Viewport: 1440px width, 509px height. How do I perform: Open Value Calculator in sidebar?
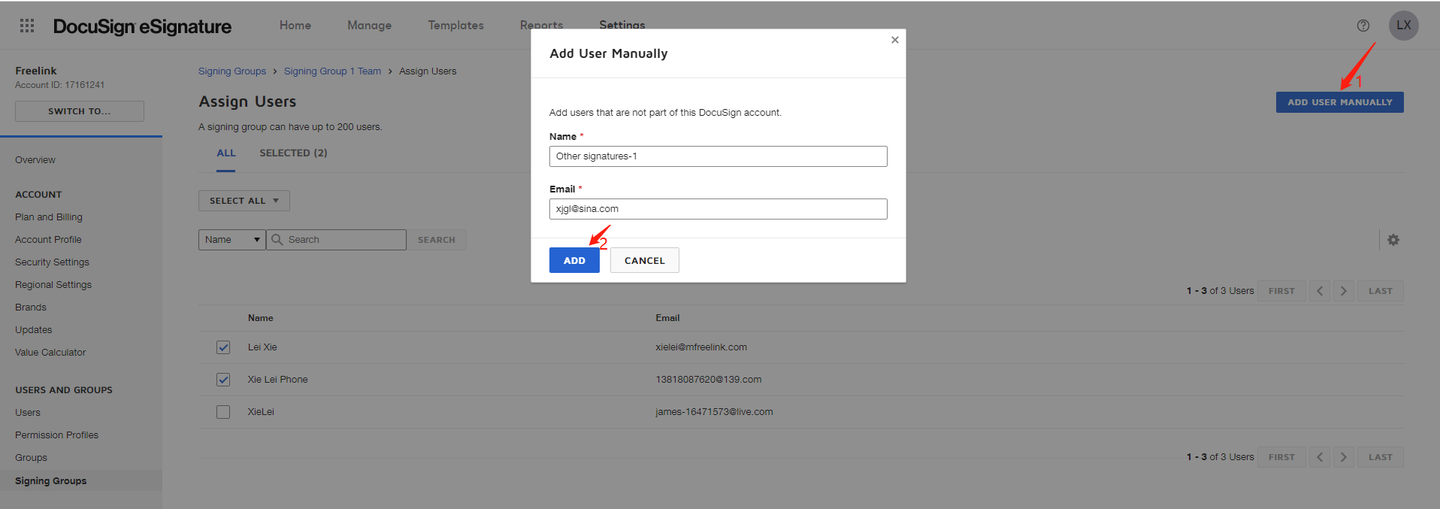point(50,352)
